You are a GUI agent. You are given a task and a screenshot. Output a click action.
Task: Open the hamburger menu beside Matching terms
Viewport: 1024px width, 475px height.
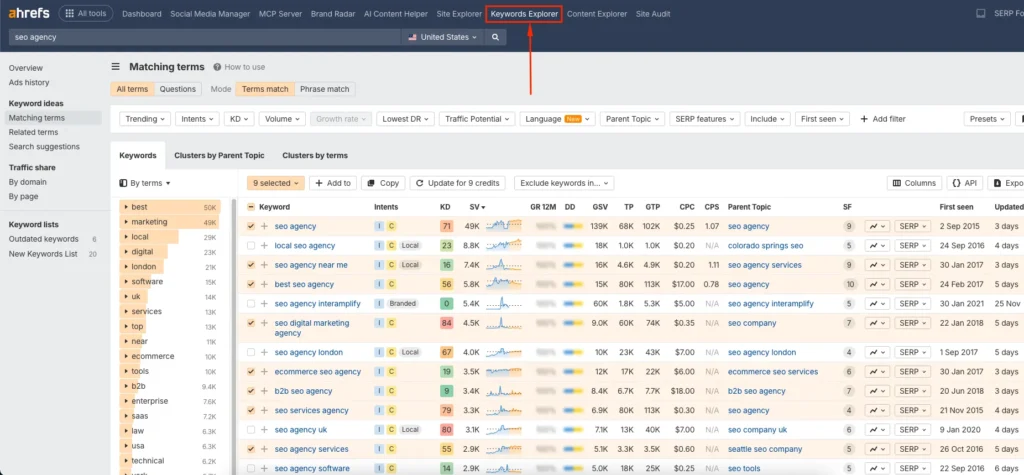pyautogui.click(x=116, y=67)
